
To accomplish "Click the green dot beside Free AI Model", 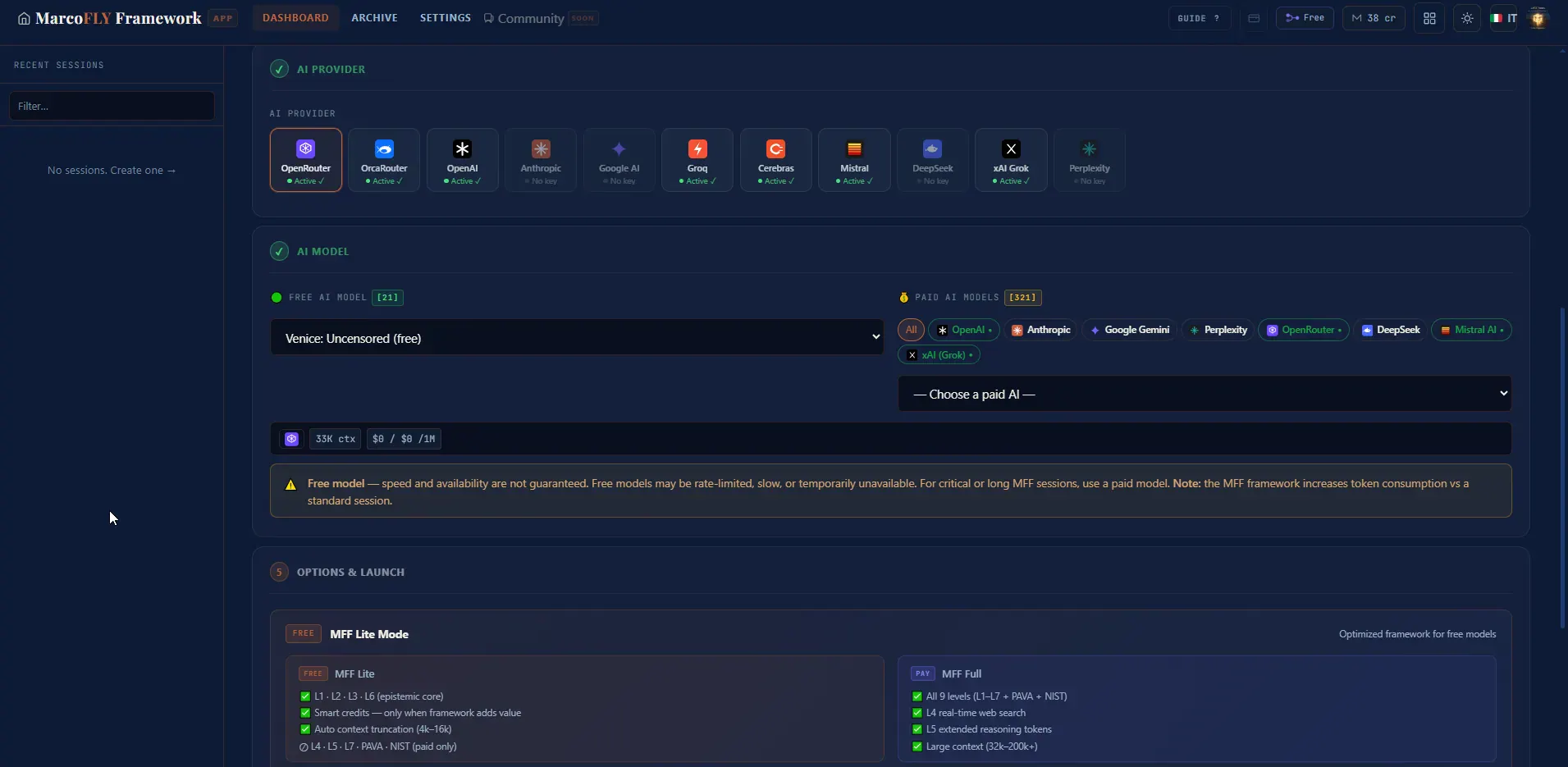I will pos(277,297).
